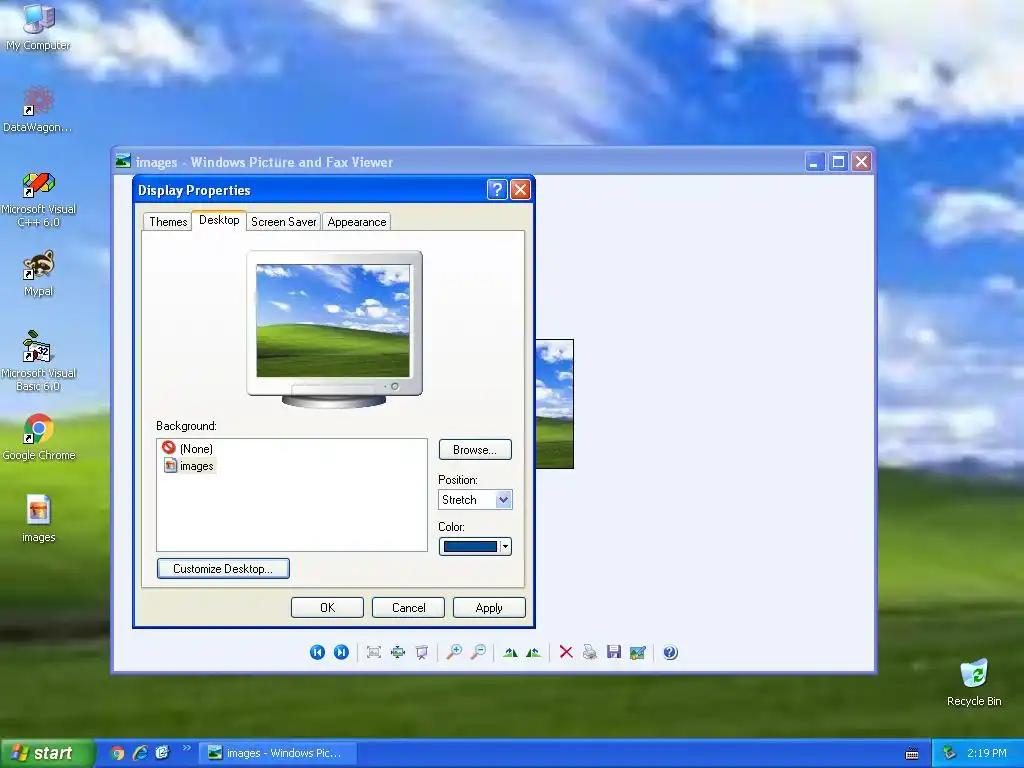Viewport: 1024px width, 768px height.
Task: Click the keyboard icon in the taskbar
Action: point(912,754)
